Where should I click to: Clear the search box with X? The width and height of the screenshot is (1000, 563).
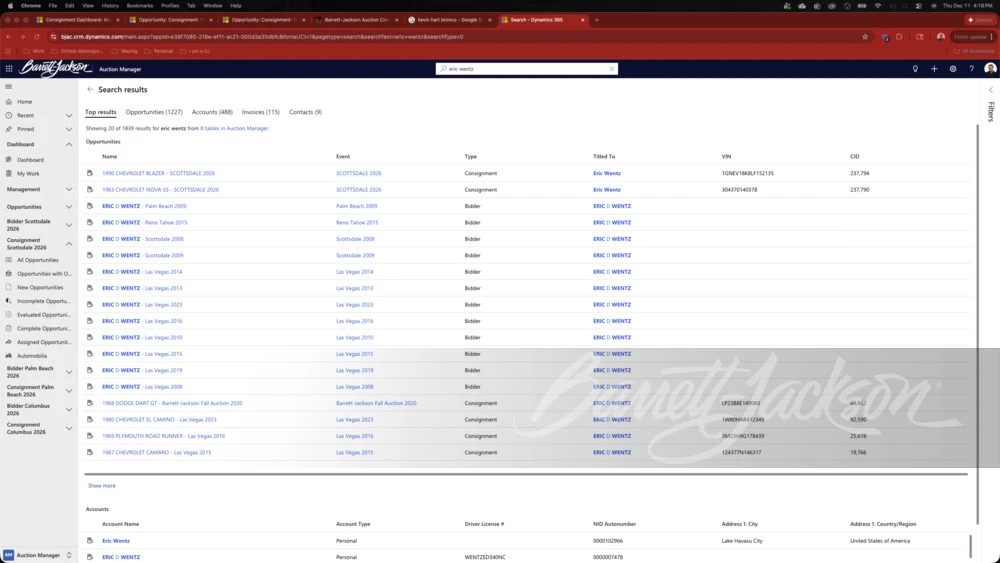[x=612, y=69]
